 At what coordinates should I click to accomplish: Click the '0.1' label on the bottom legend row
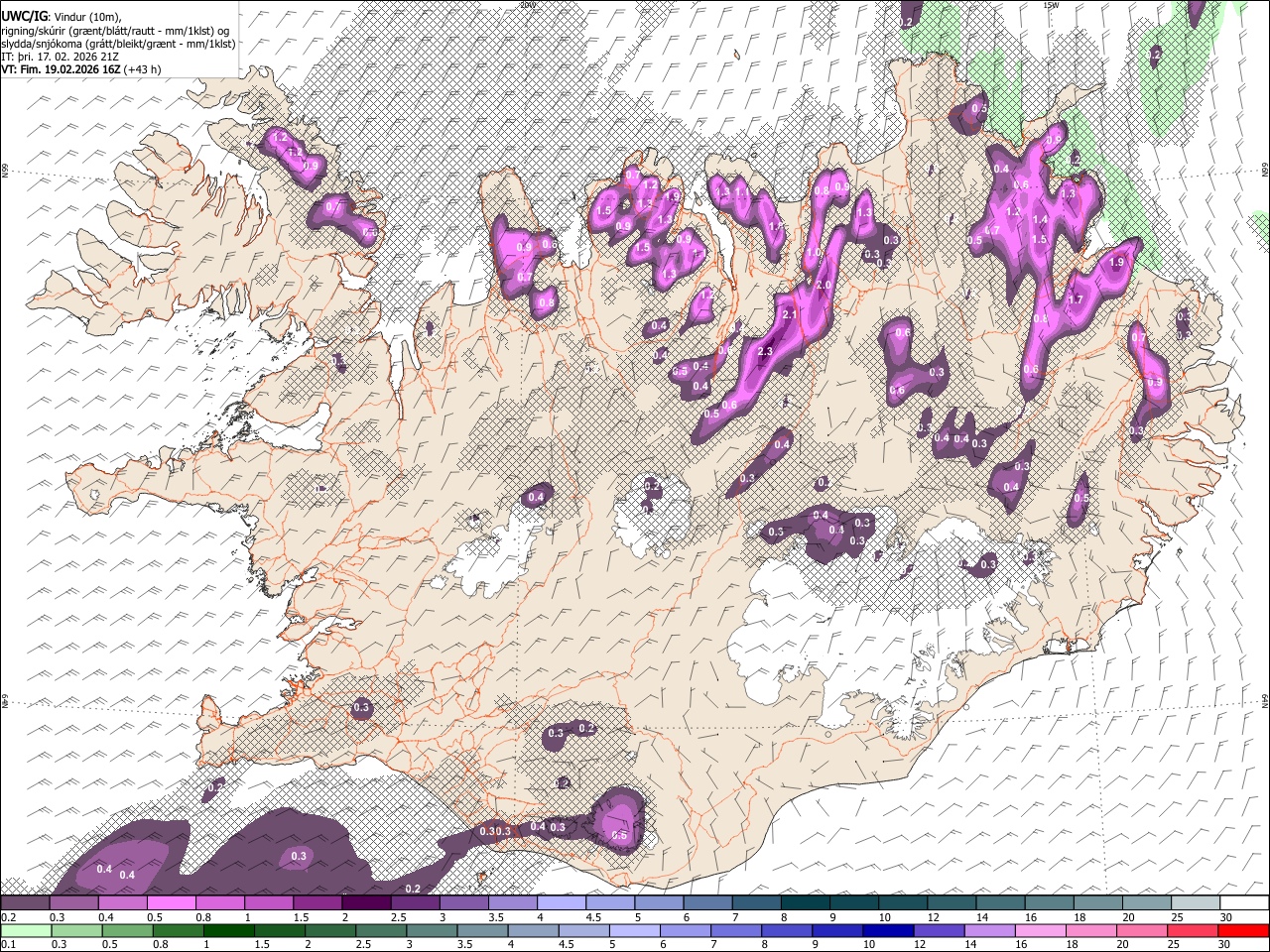[8, 945]
